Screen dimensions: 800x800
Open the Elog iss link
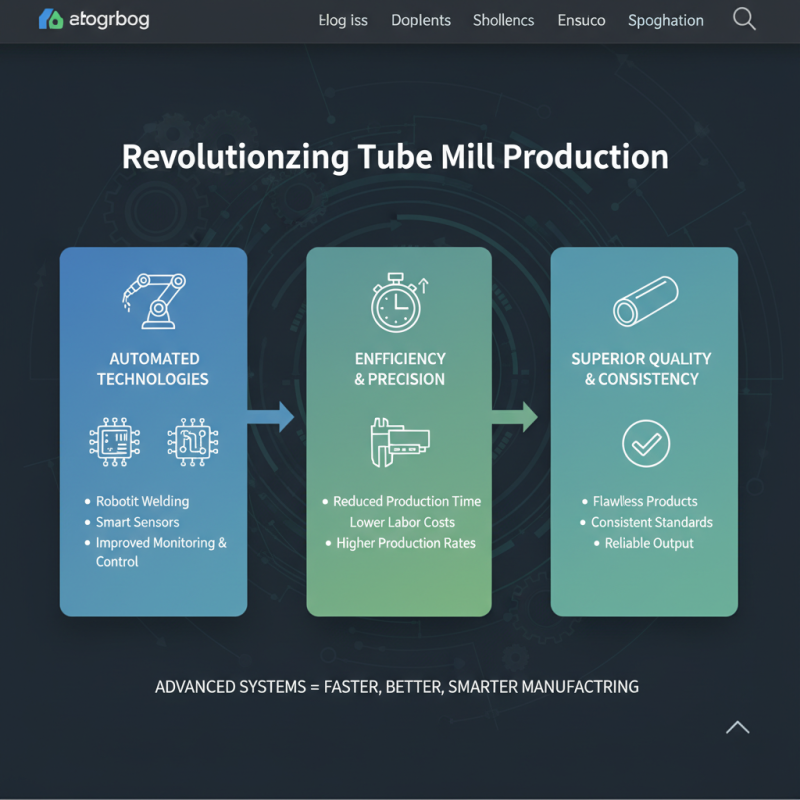343,20
